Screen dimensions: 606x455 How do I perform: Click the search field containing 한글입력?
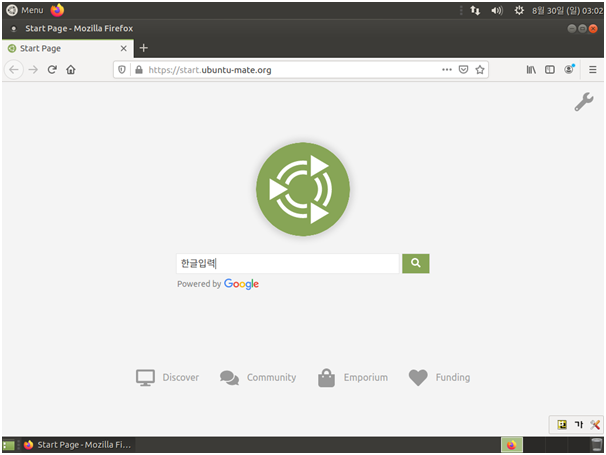coord(288,264)
